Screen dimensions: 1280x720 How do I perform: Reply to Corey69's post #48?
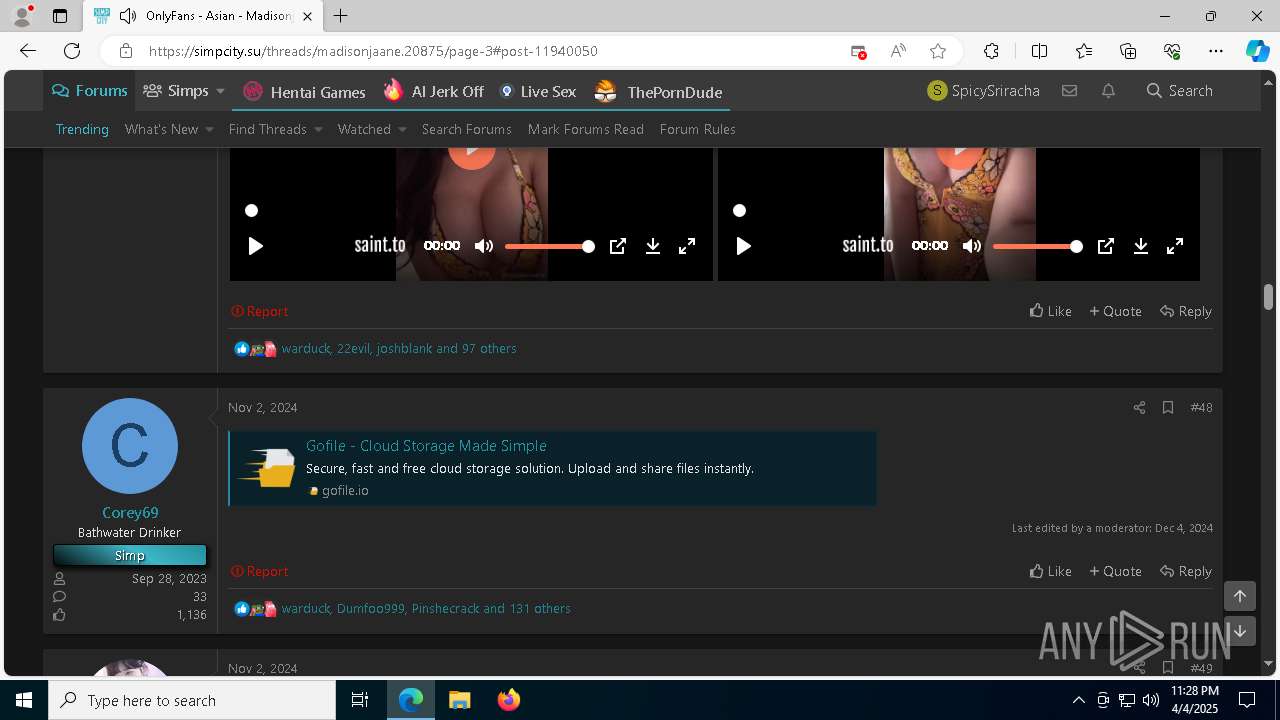[1186, 571]
